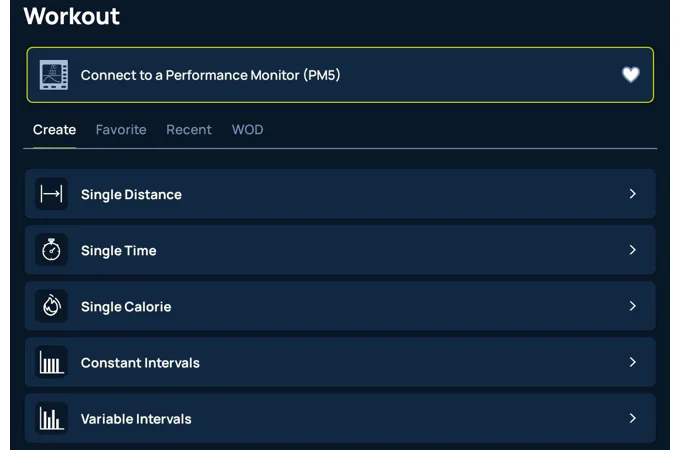Expand the Single Calorie chevron

coord(632,306)
